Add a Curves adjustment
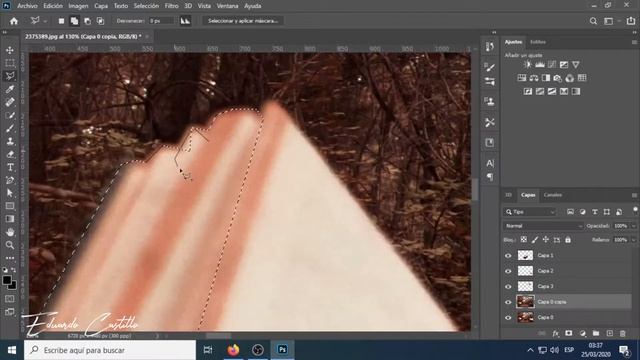The height and width of the screenshot is (360, 640). point(552,64)
